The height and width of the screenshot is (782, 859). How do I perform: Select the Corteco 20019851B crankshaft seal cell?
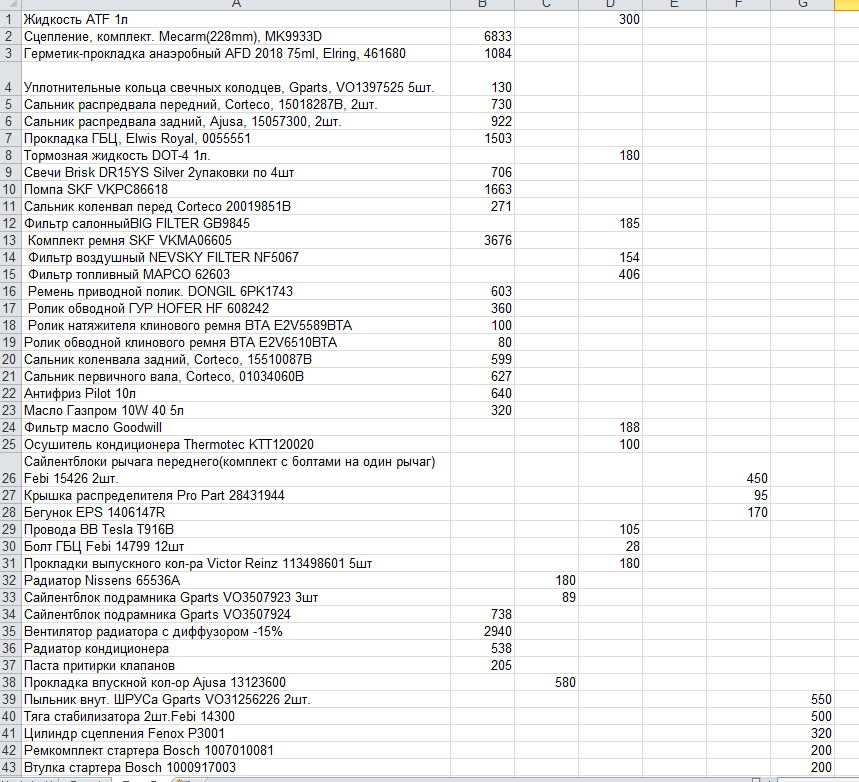point(236,206)
